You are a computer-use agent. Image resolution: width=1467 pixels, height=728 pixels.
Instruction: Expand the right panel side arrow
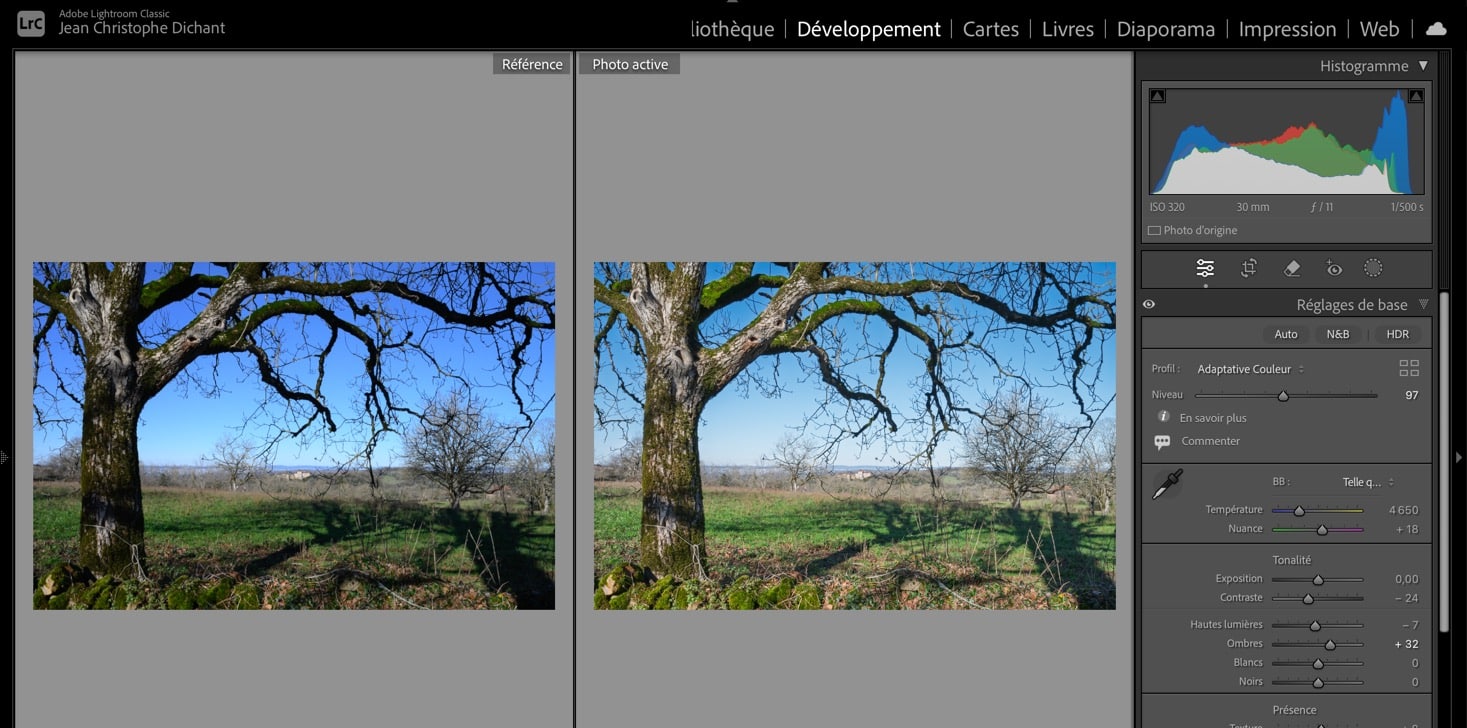click(x=1458, y=458)
